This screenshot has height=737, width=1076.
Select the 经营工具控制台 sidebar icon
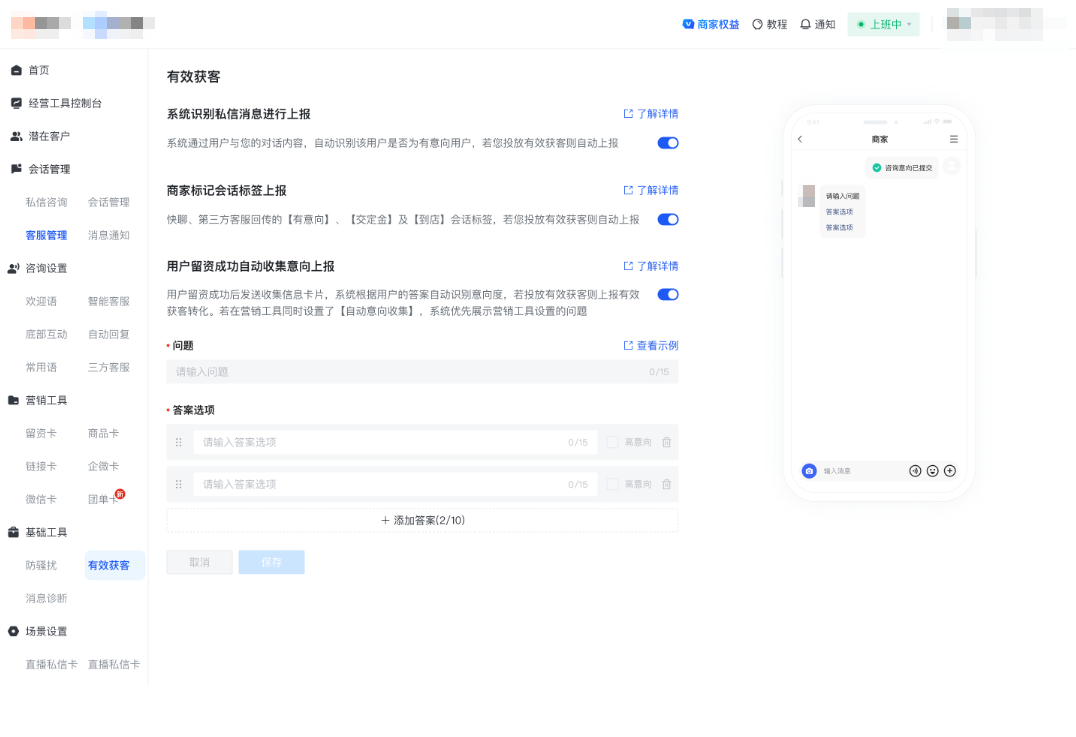pos(14,103)
